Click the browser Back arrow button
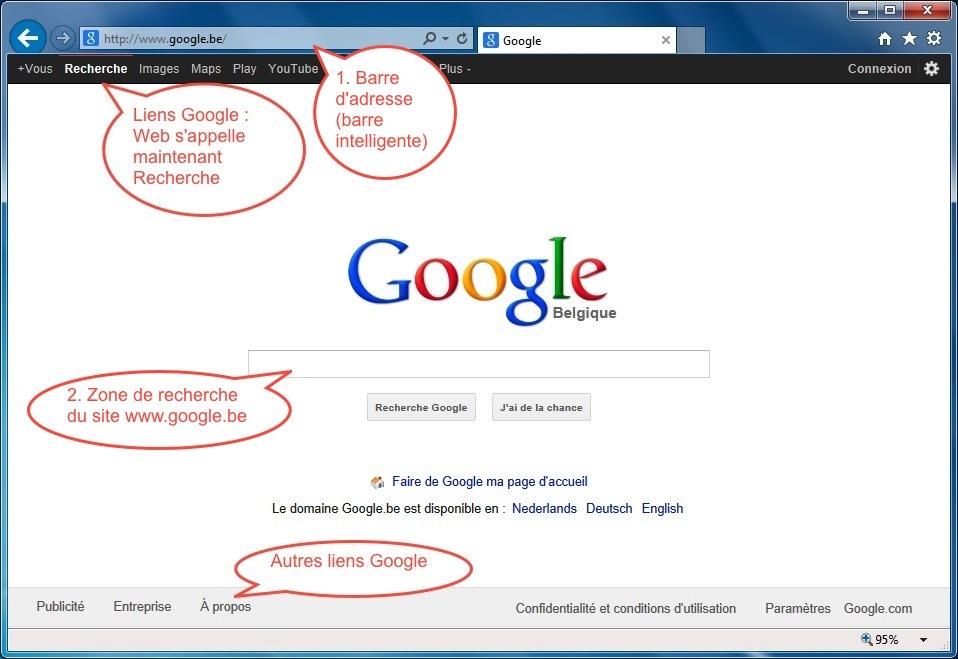958x659 pixels. point(28,38)
